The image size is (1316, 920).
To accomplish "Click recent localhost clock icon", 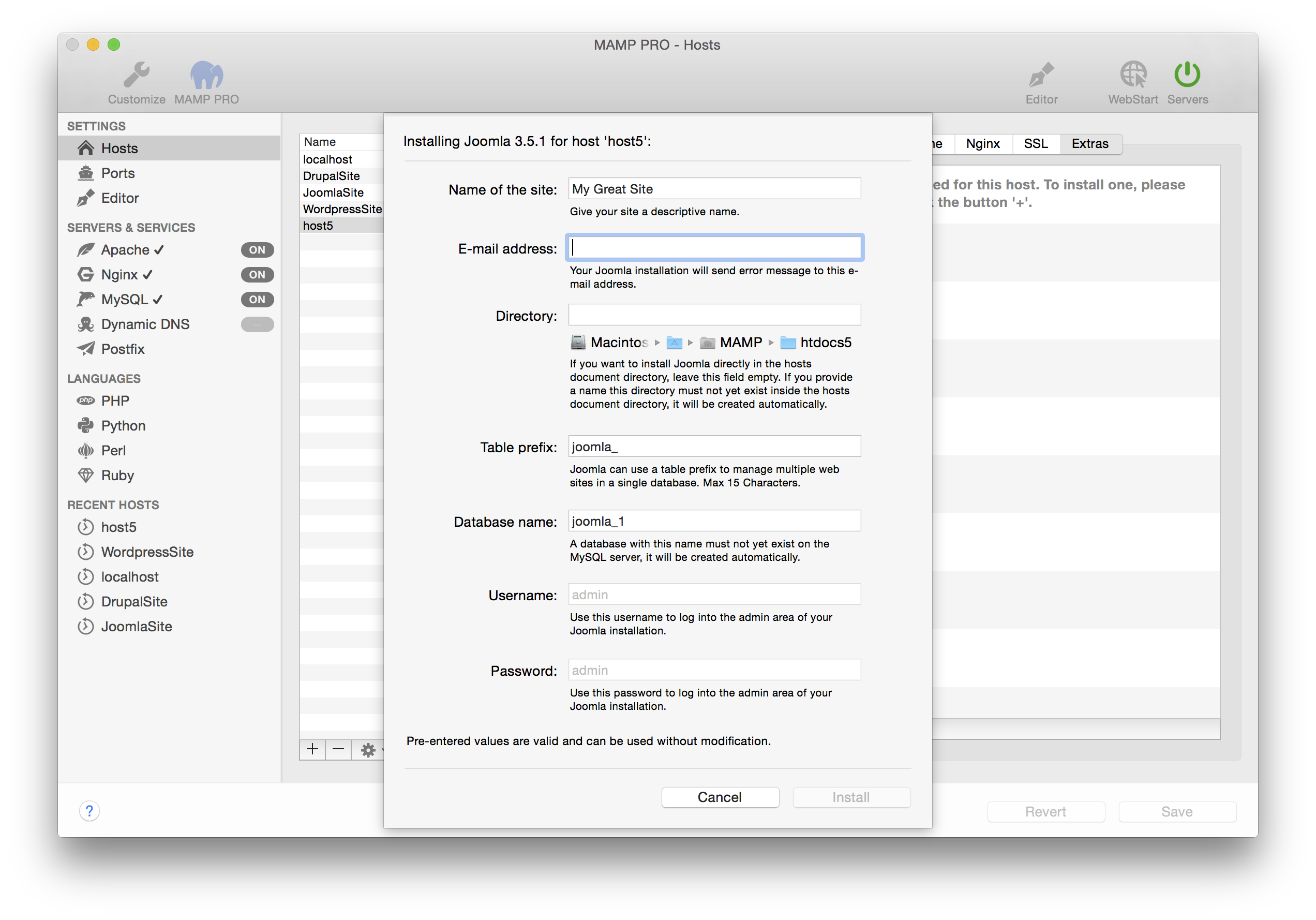I will (86, 576).
